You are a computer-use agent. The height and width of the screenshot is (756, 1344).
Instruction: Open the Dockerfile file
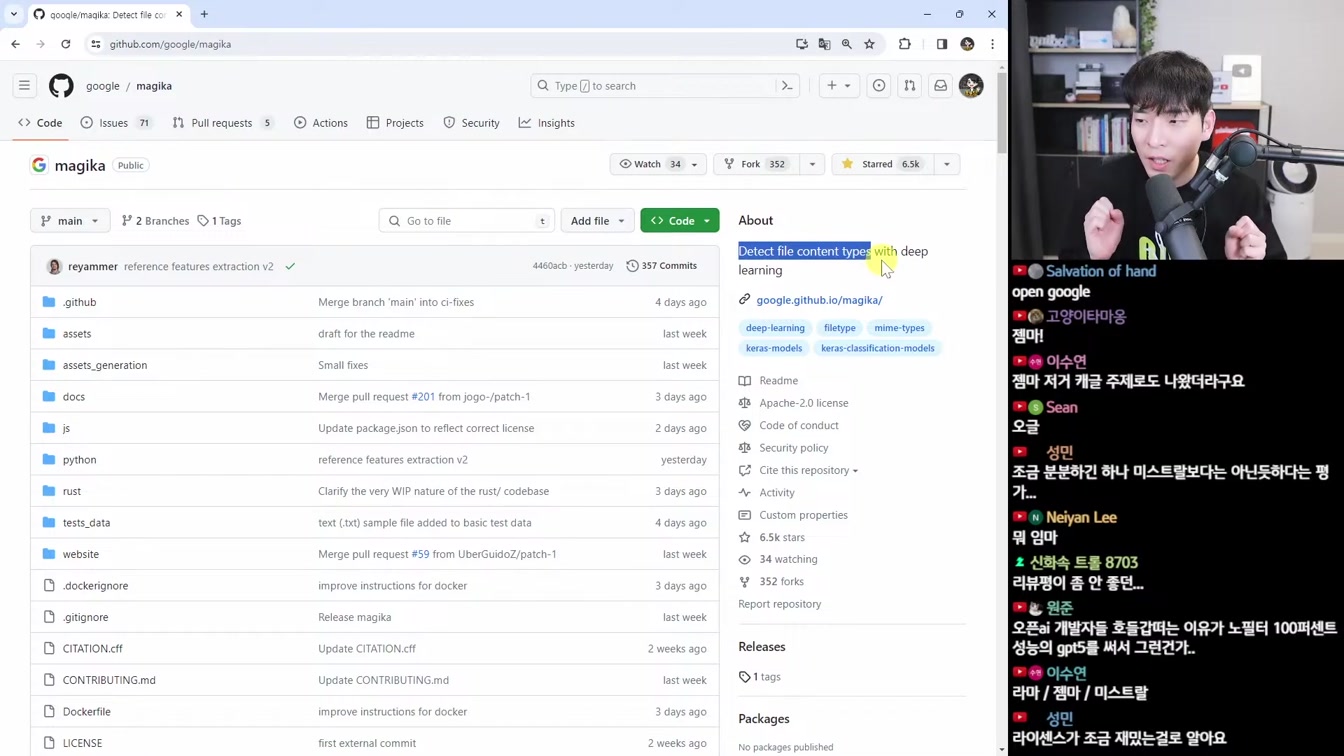pos(87,712)
